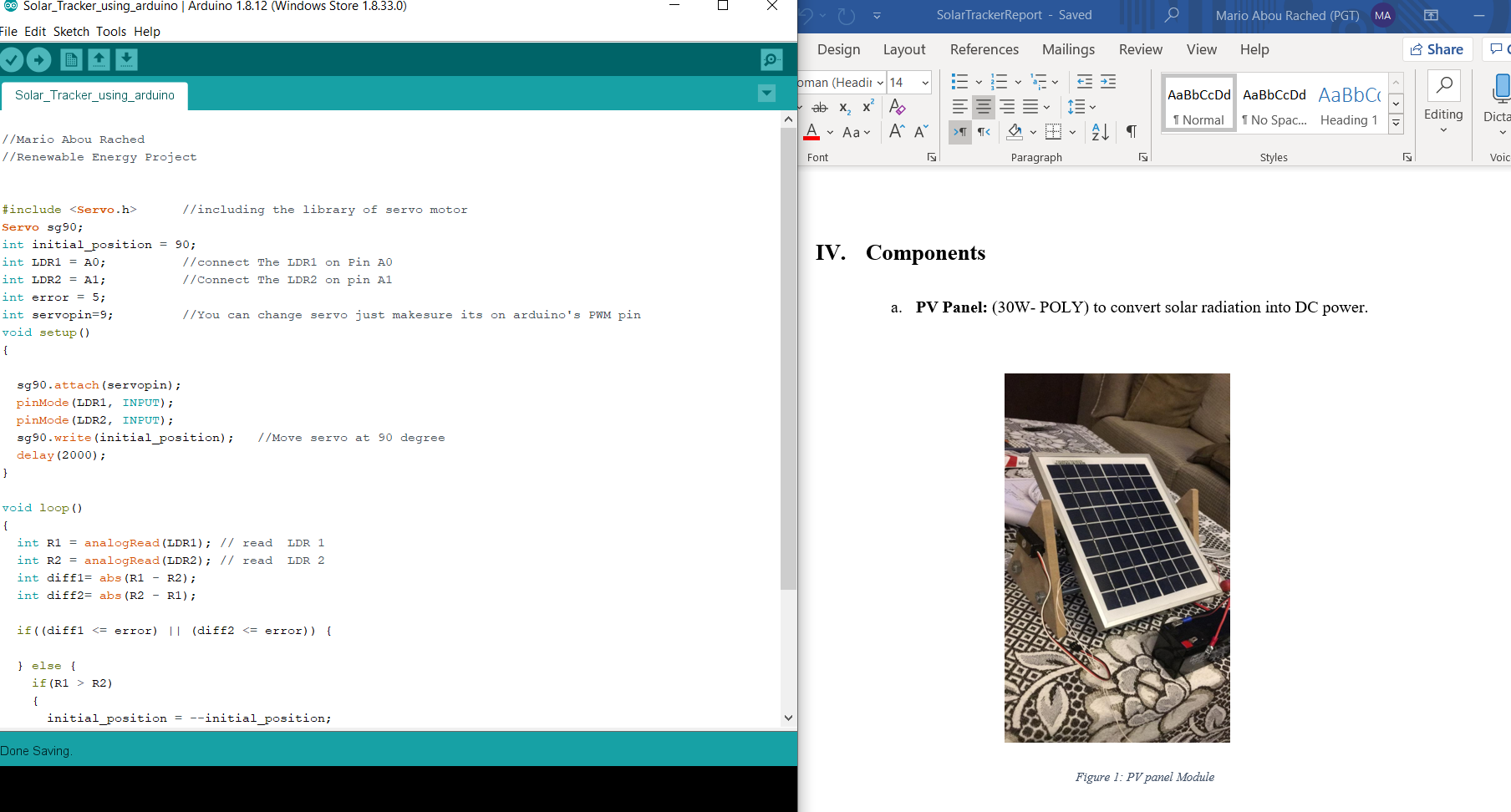Expand the numbering library dropdown arrow
This screenshot has height=812, width=1511.
[x=1018, y=82]
